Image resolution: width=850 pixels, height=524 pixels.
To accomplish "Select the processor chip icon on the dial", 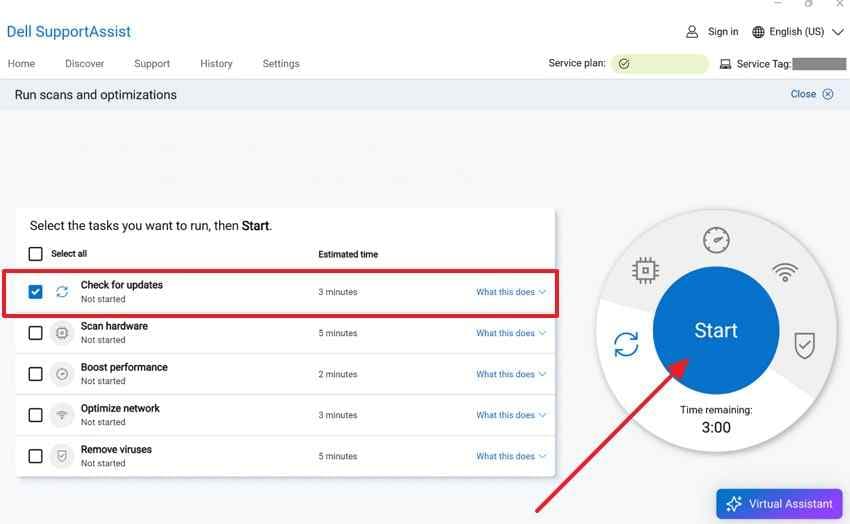I will (x=645, y=270).
